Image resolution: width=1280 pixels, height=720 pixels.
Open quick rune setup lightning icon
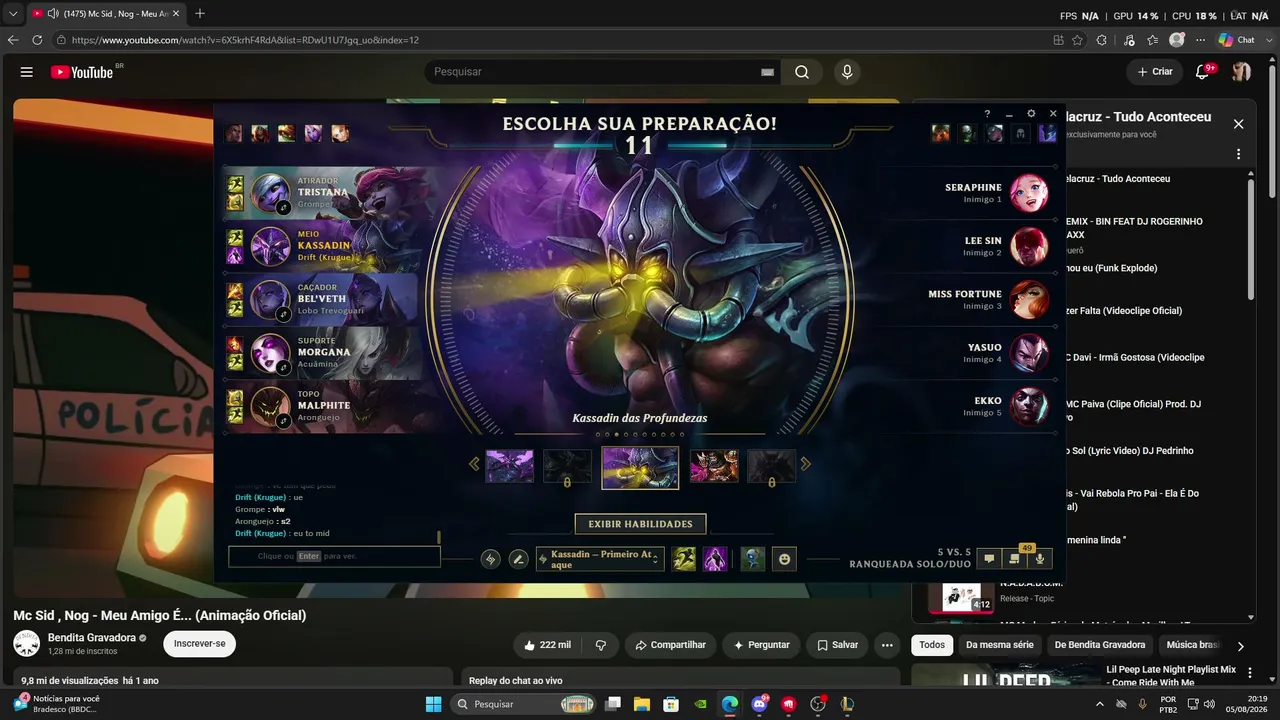coord(490,559)
